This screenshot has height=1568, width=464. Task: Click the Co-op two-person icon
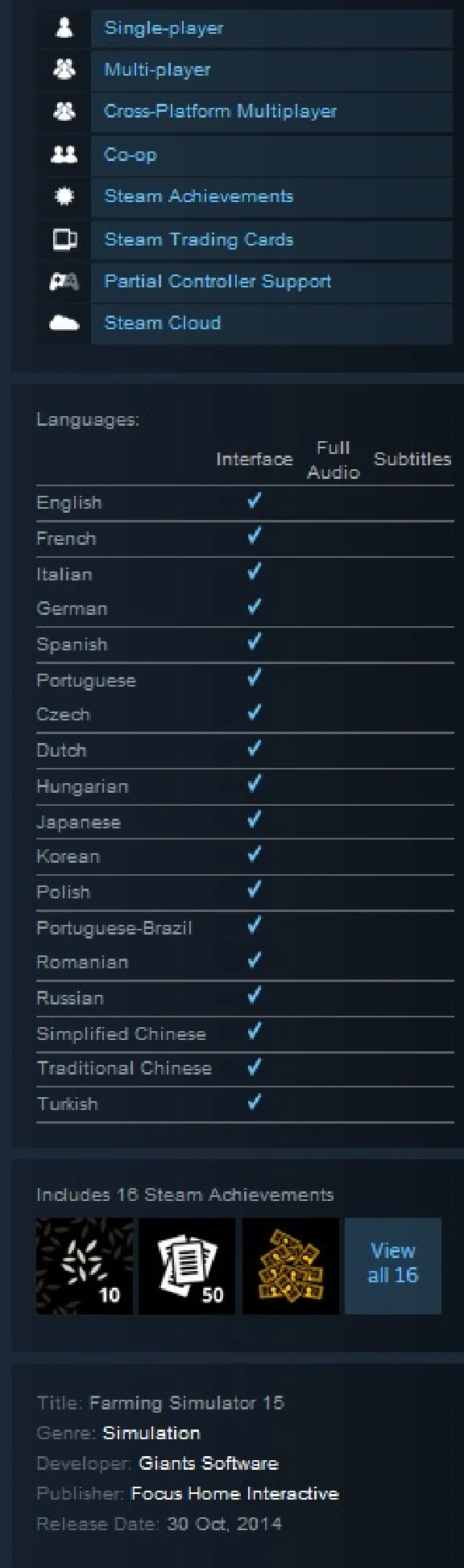pos(64,155)
